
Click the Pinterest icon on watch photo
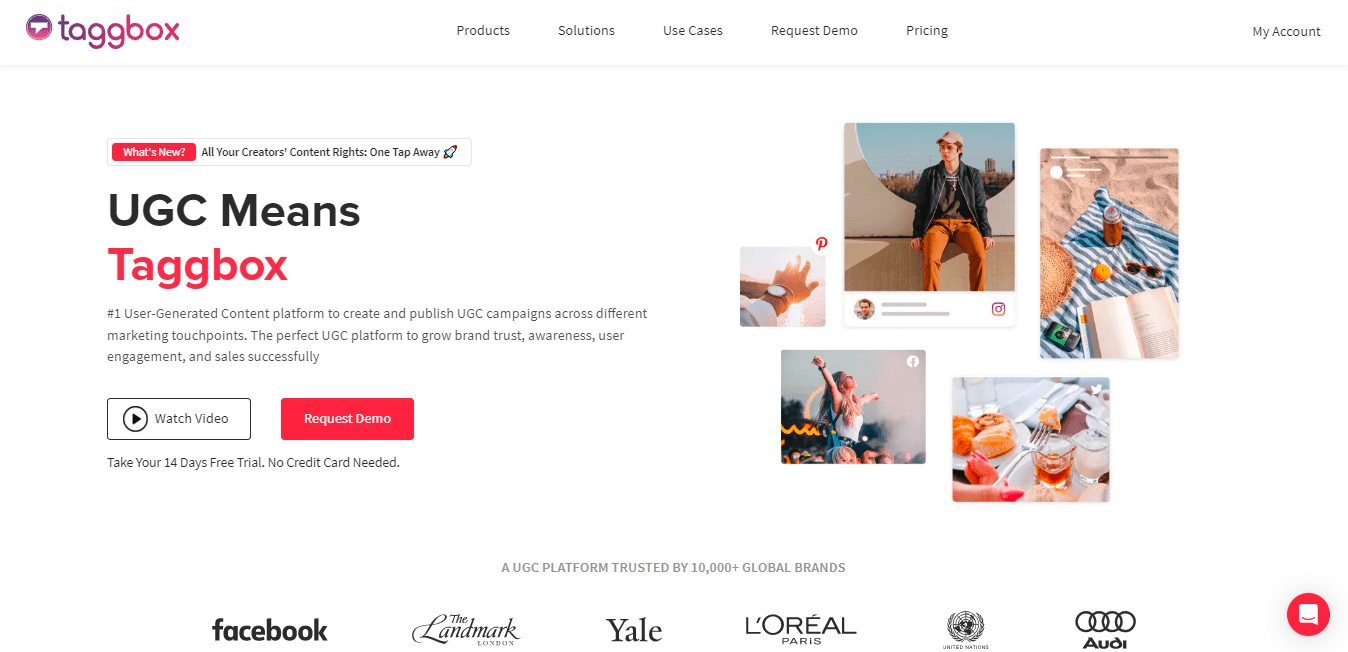pyautogui.click(x=821, y=244)
